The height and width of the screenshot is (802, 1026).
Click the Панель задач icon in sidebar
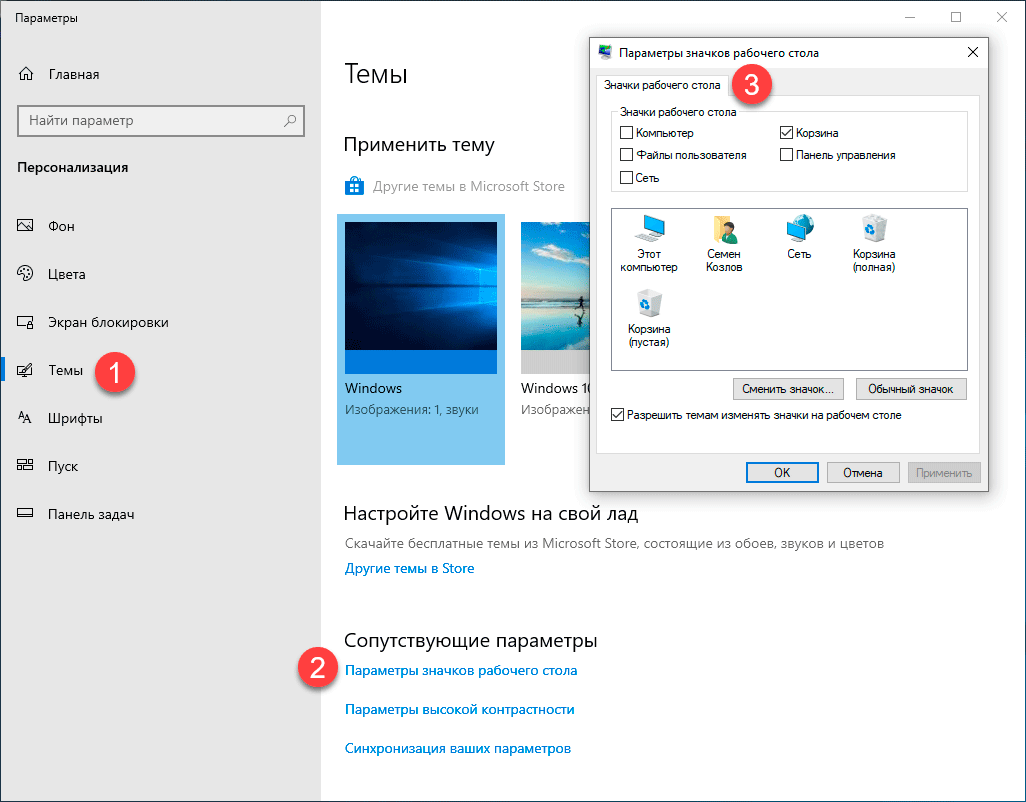point(25,514)
